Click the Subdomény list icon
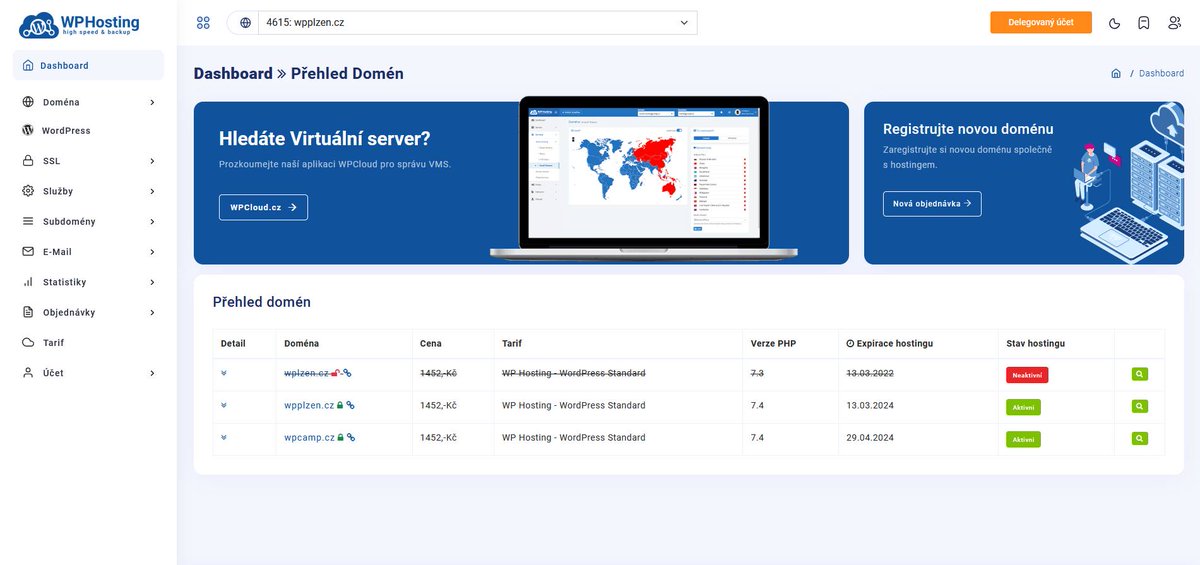 pyautogui.click(x=28, y=221)
